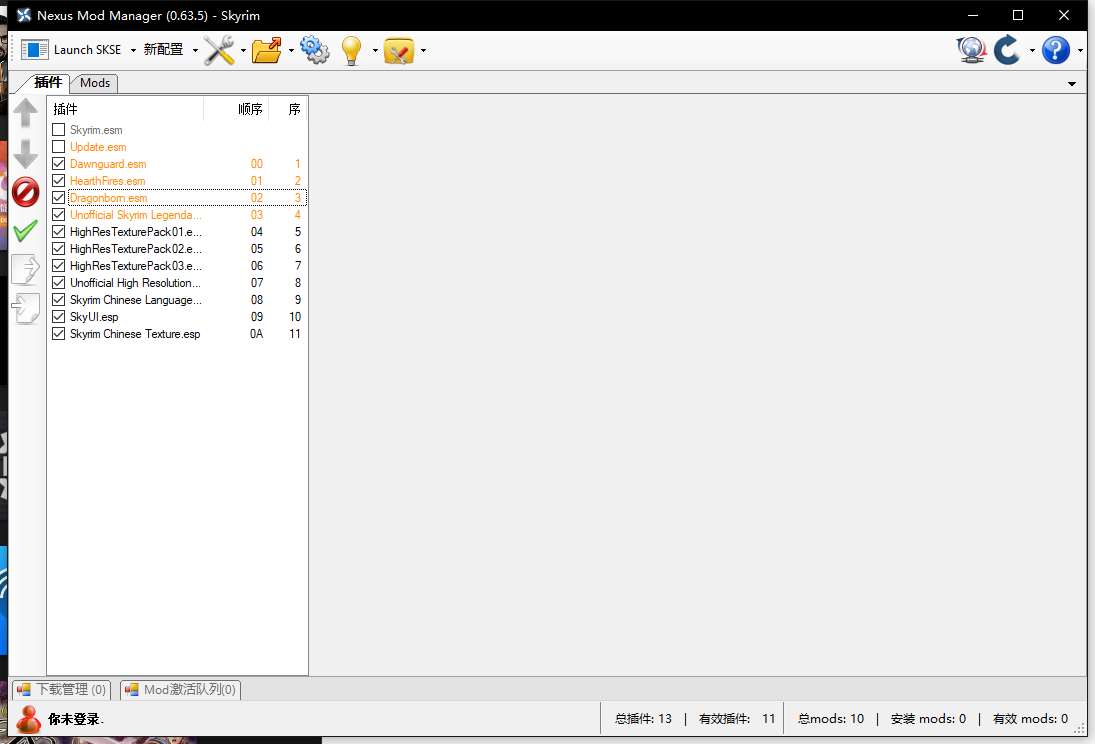Expand the help icon dropdown arrow
The height and width of the screenshot is (744, 1095).
[x=1080, y=50]
